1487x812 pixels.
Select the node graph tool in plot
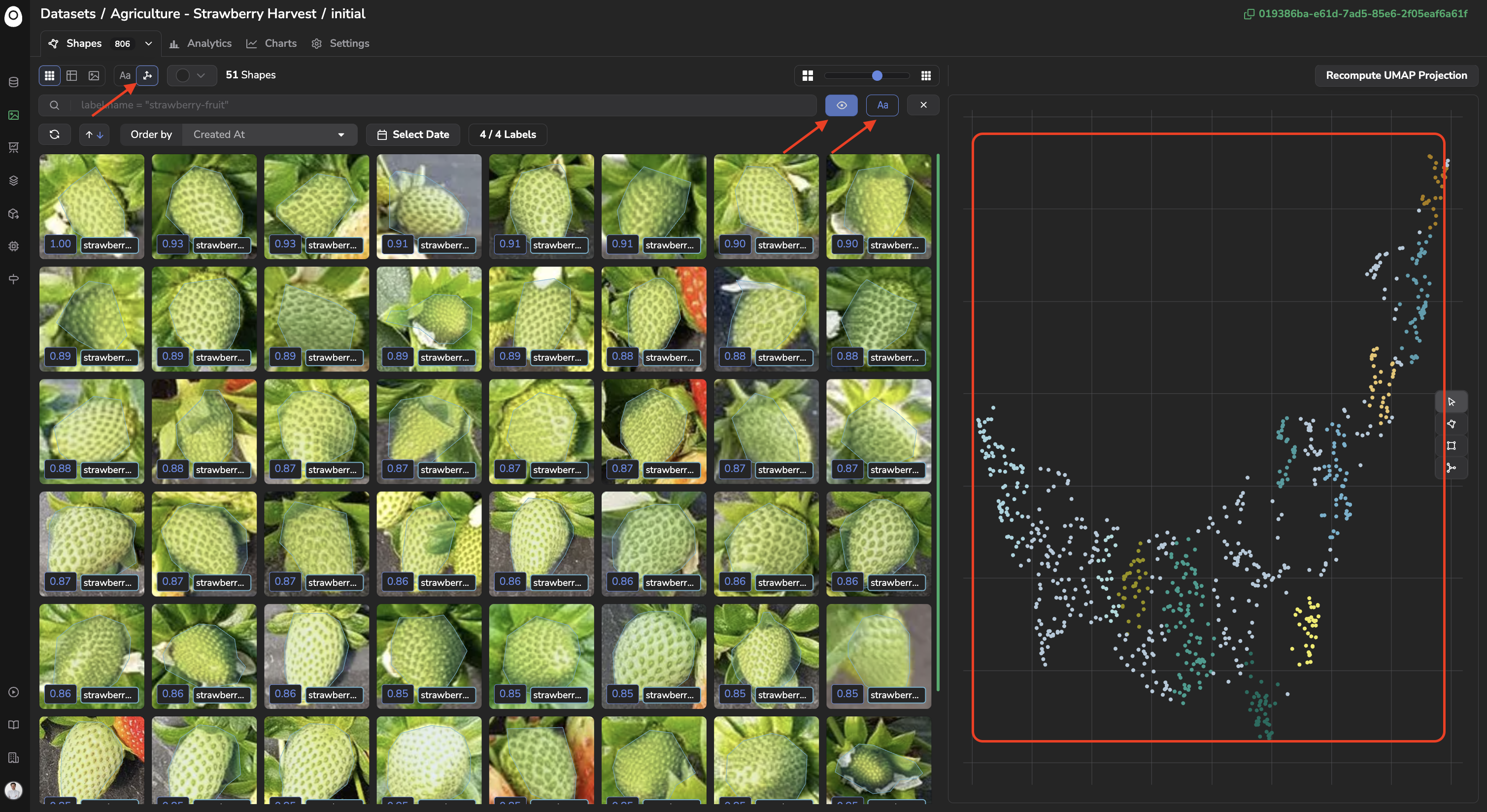1451,468
